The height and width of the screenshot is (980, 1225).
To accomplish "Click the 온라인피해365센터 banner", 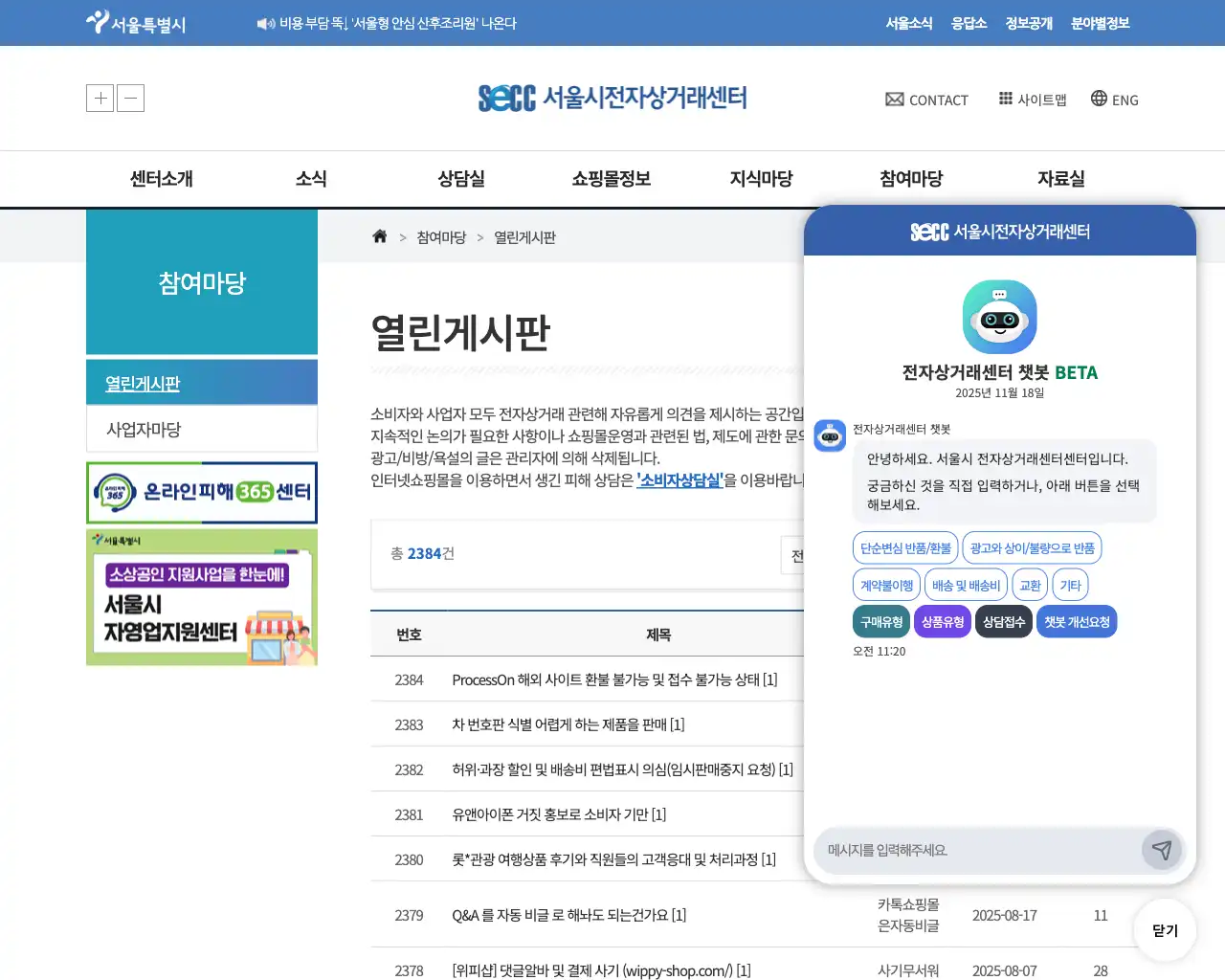I will click(x=201, y=492).
